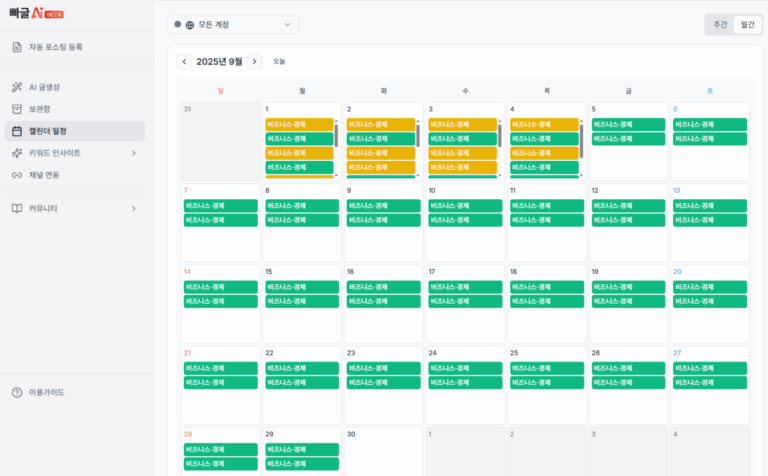Select the empty September 30 day cell
Screen dimensions: 768x476
[384, 452]
